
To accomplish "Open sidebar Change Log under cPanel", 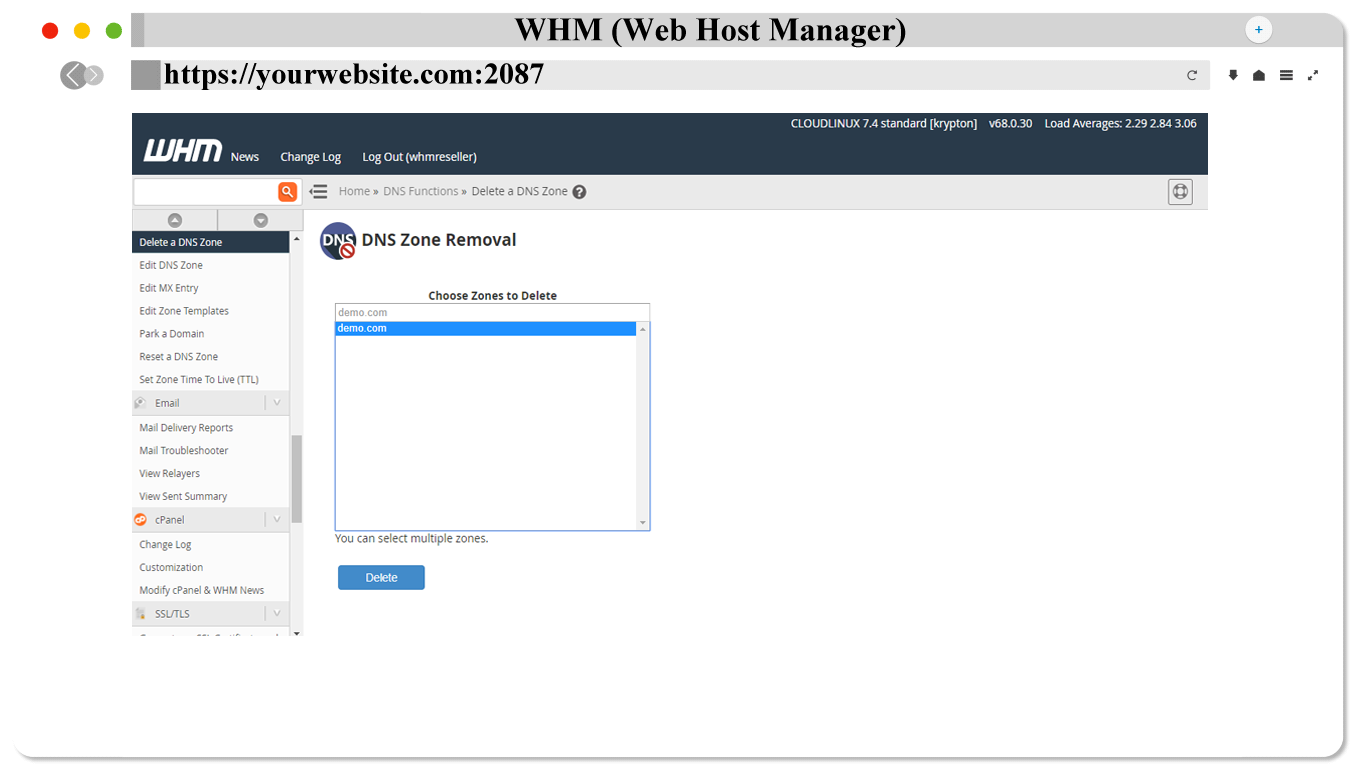I will 165,545.
